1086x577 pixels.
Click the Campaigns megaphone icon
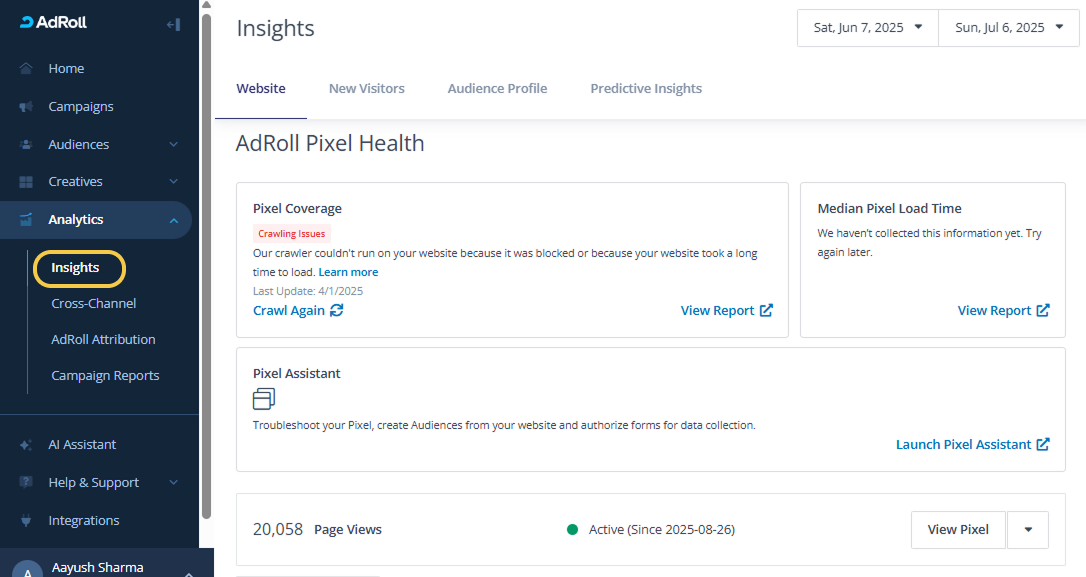(x=27, y=107)
